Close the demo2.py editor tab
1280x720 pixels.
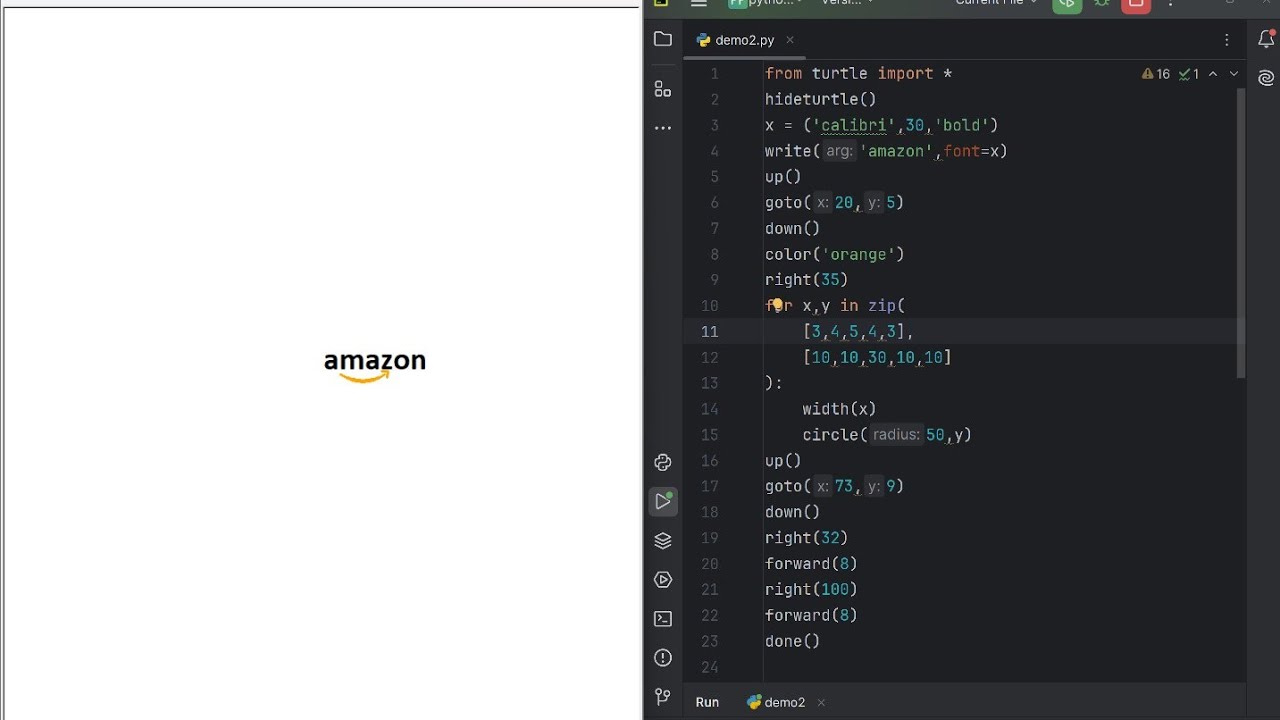point(789,40)
